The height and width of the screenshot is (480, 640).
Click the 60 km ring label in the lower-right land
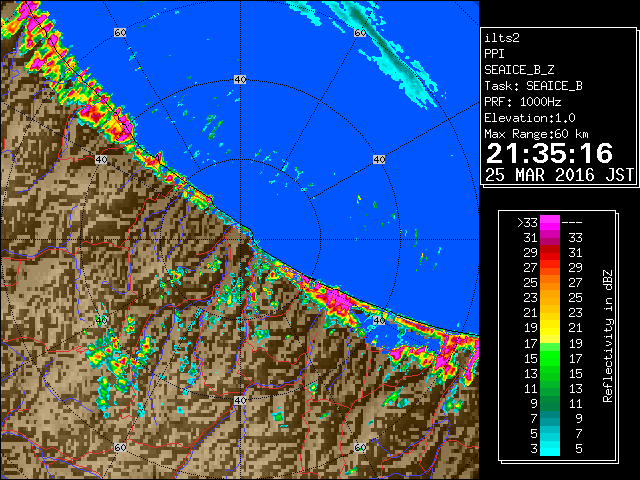pos(360,447)
